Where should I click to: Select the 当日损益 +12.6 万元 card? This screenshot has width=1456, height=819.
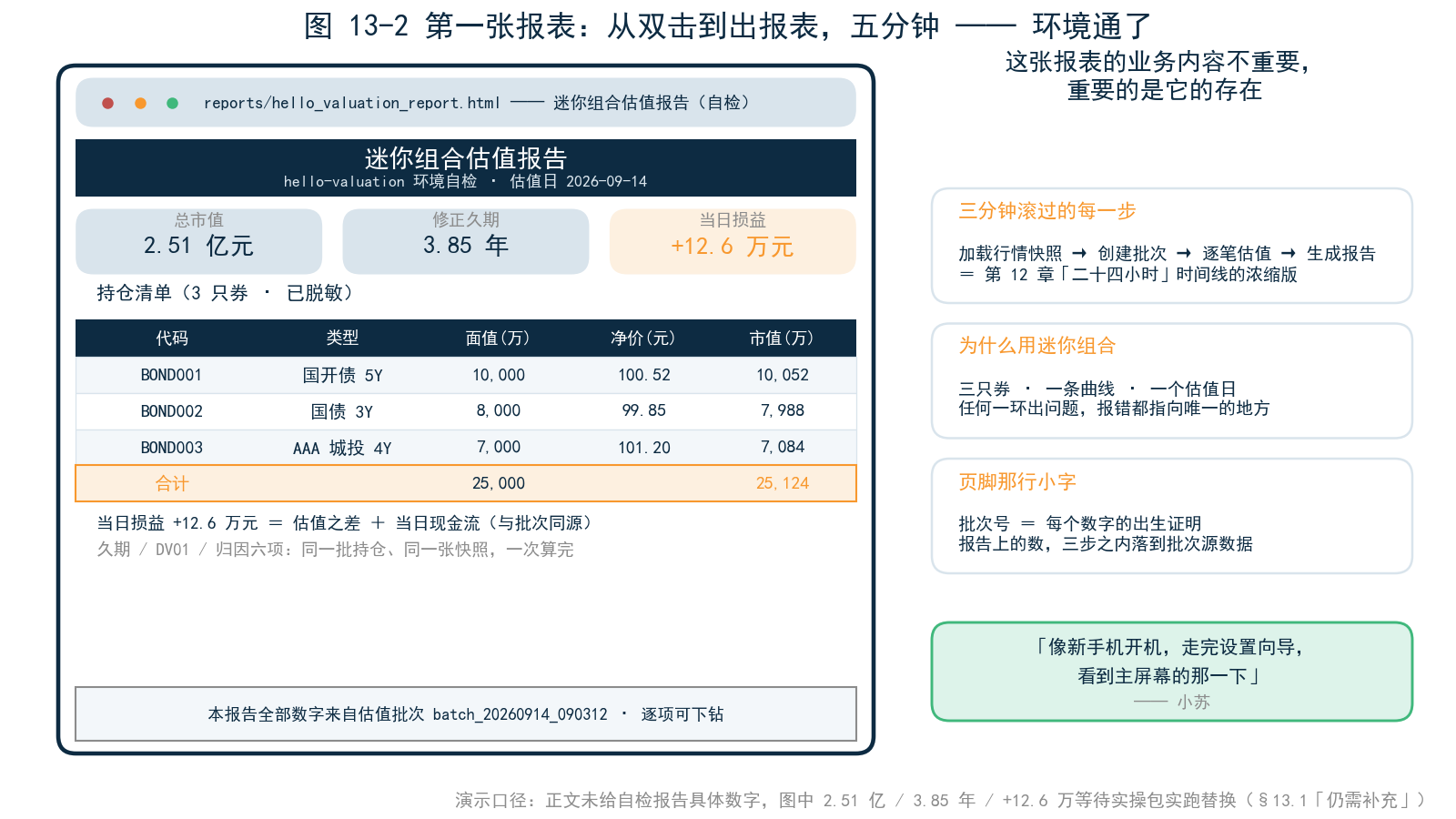pos(733,241)
